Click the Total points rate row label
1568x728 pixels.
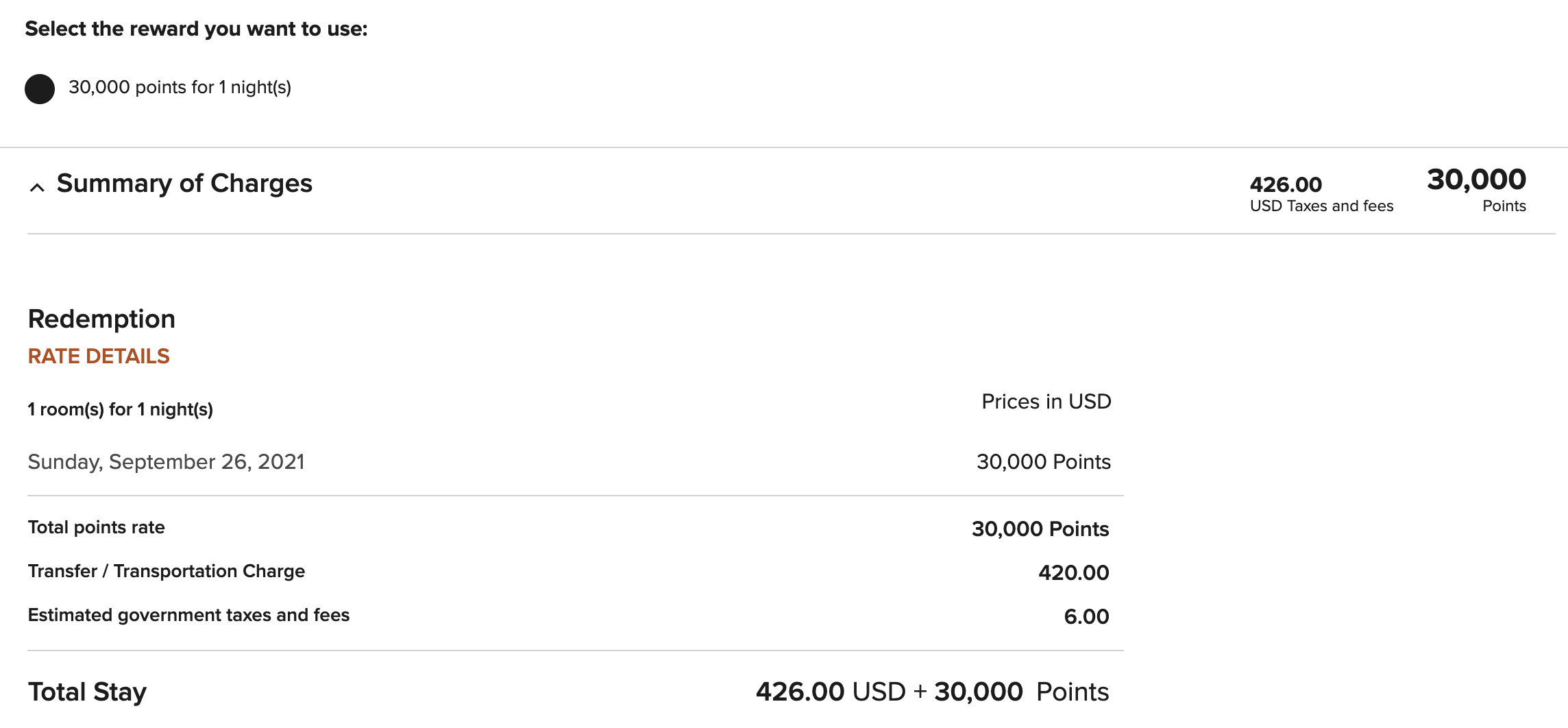click(x=96, y=528)
